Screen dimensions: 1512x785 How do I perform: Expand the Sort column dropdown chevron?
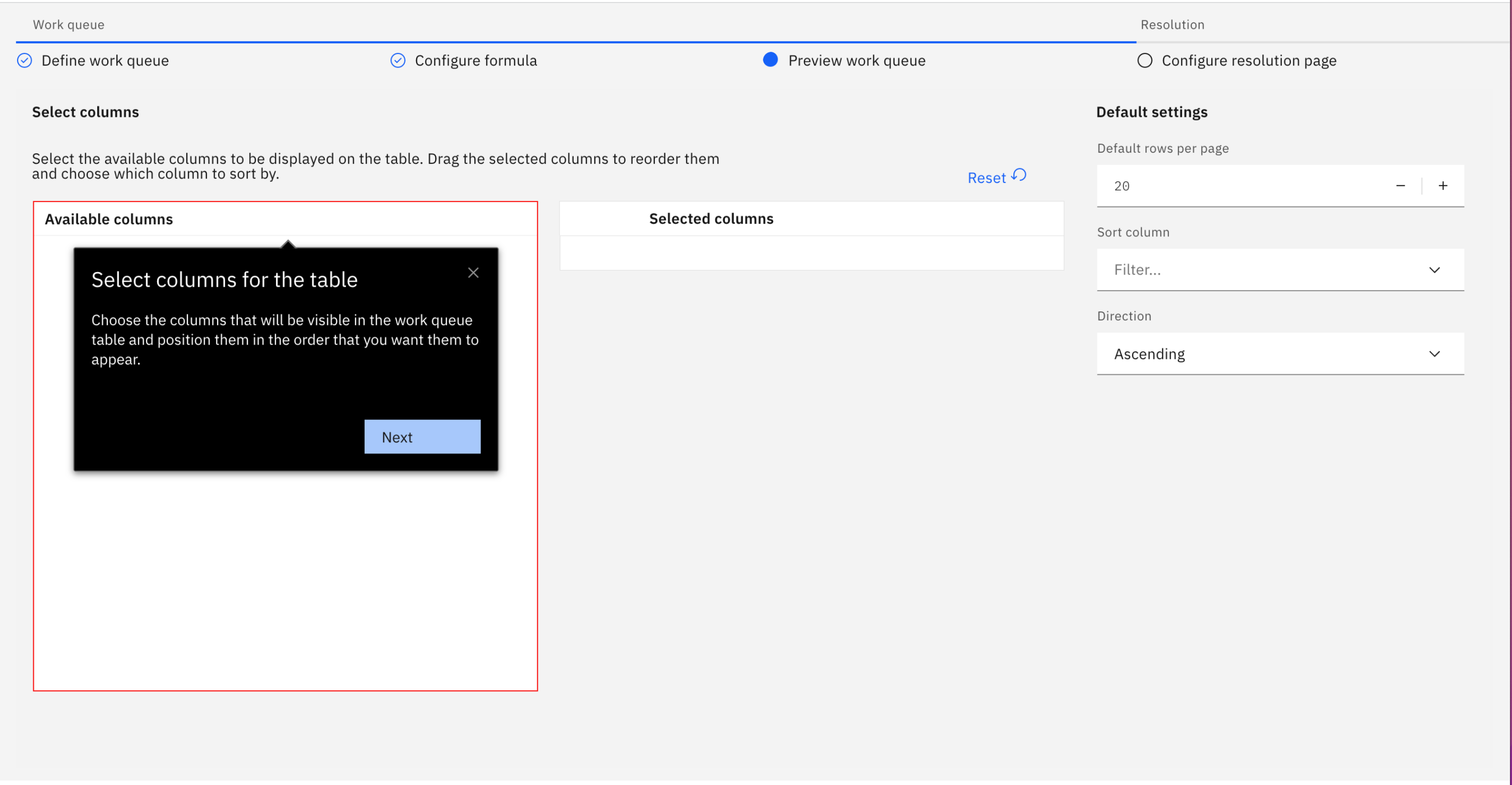(x=1434, y=270)
